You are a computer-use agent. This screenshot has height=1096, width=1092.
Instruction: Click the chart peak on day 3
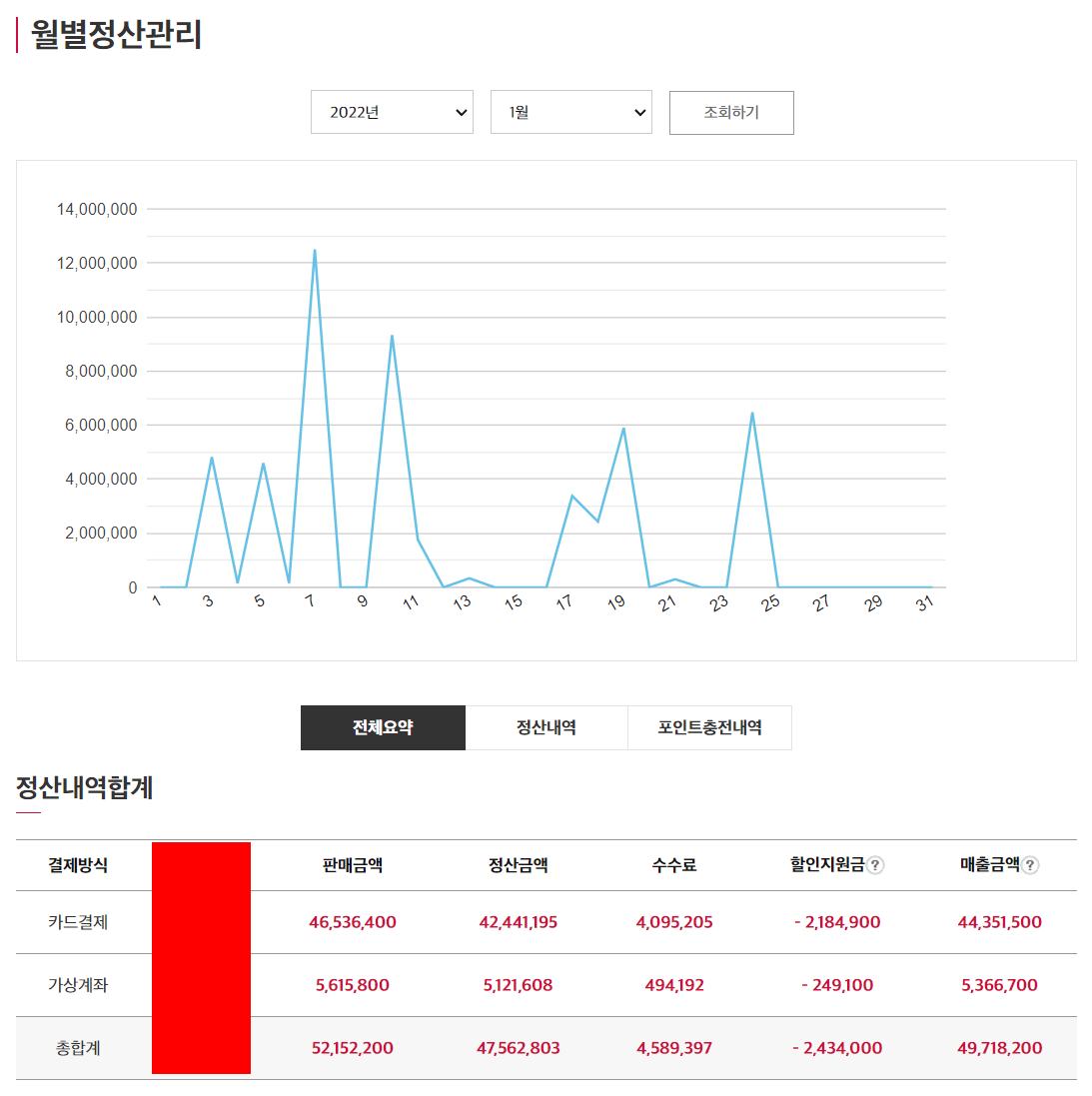coord(212,458)
